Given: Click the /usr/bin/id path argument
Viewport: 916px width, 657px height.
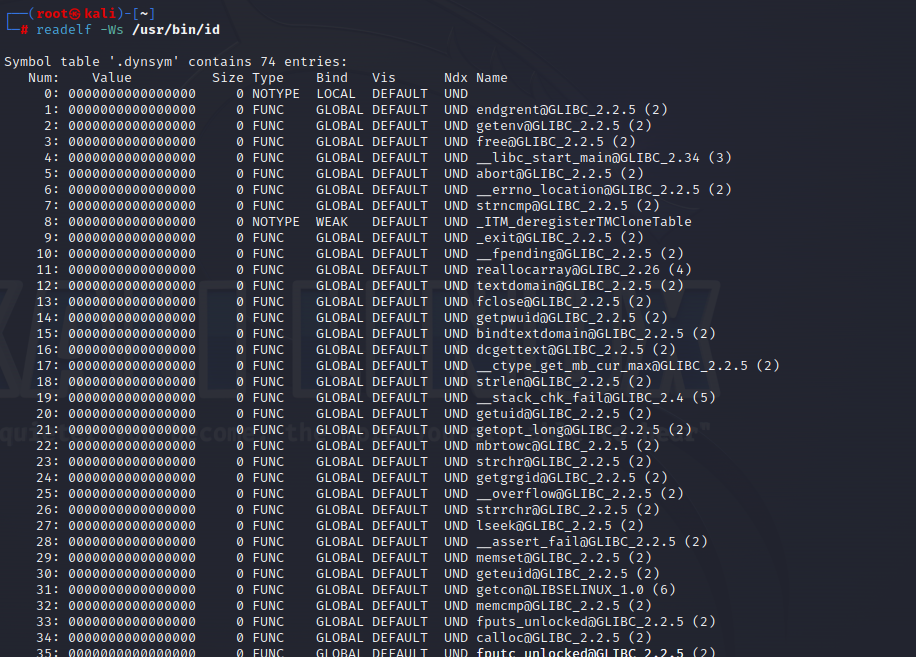Looking at the screenshot, I should (176, 30).
